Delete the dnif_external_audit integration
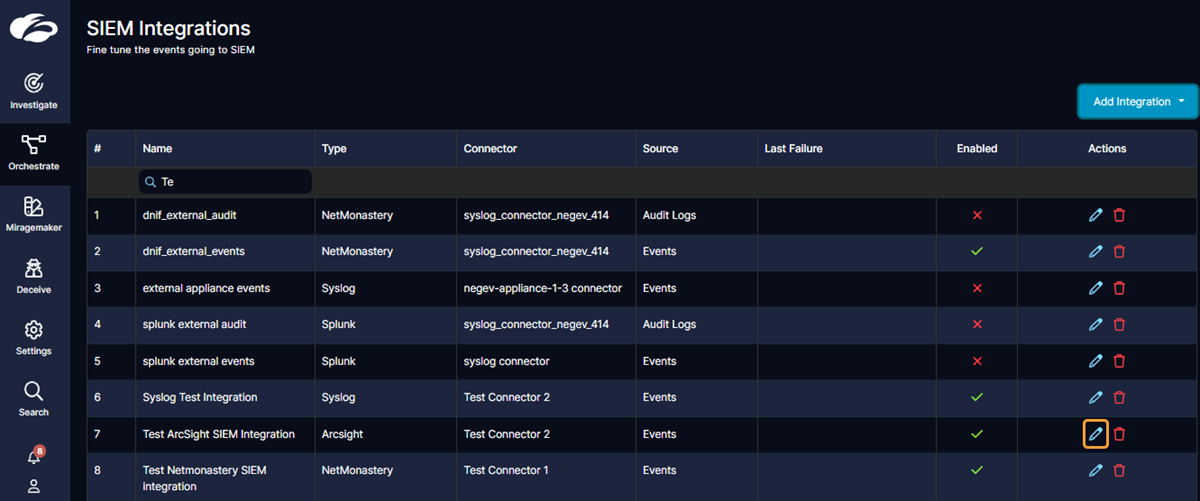The image size is (1200, 501). [1119, 215]
